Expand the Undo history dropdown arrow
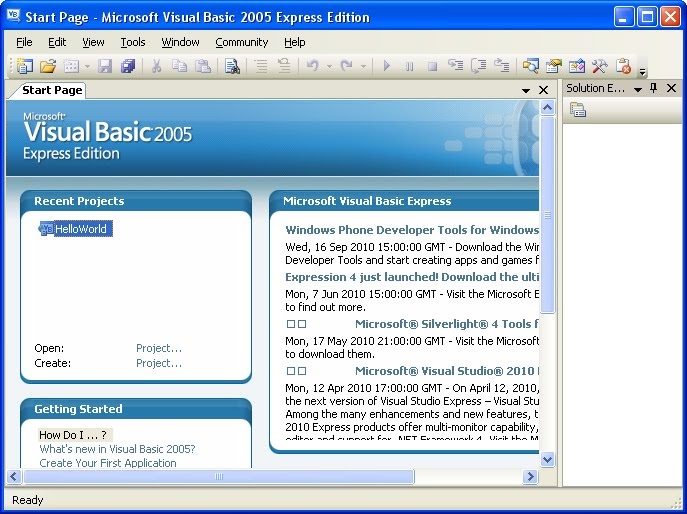The width and height of the screenshot is (687, 514). point(329,67)
